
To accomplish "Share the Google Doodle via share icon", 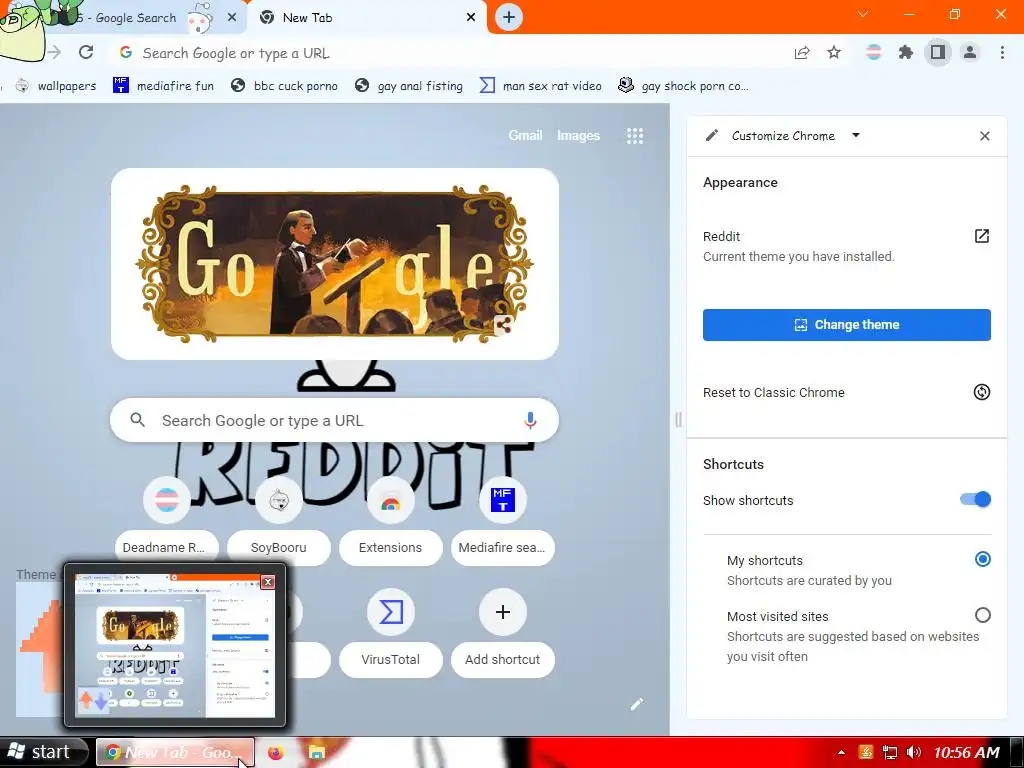I will coord(503,325).
